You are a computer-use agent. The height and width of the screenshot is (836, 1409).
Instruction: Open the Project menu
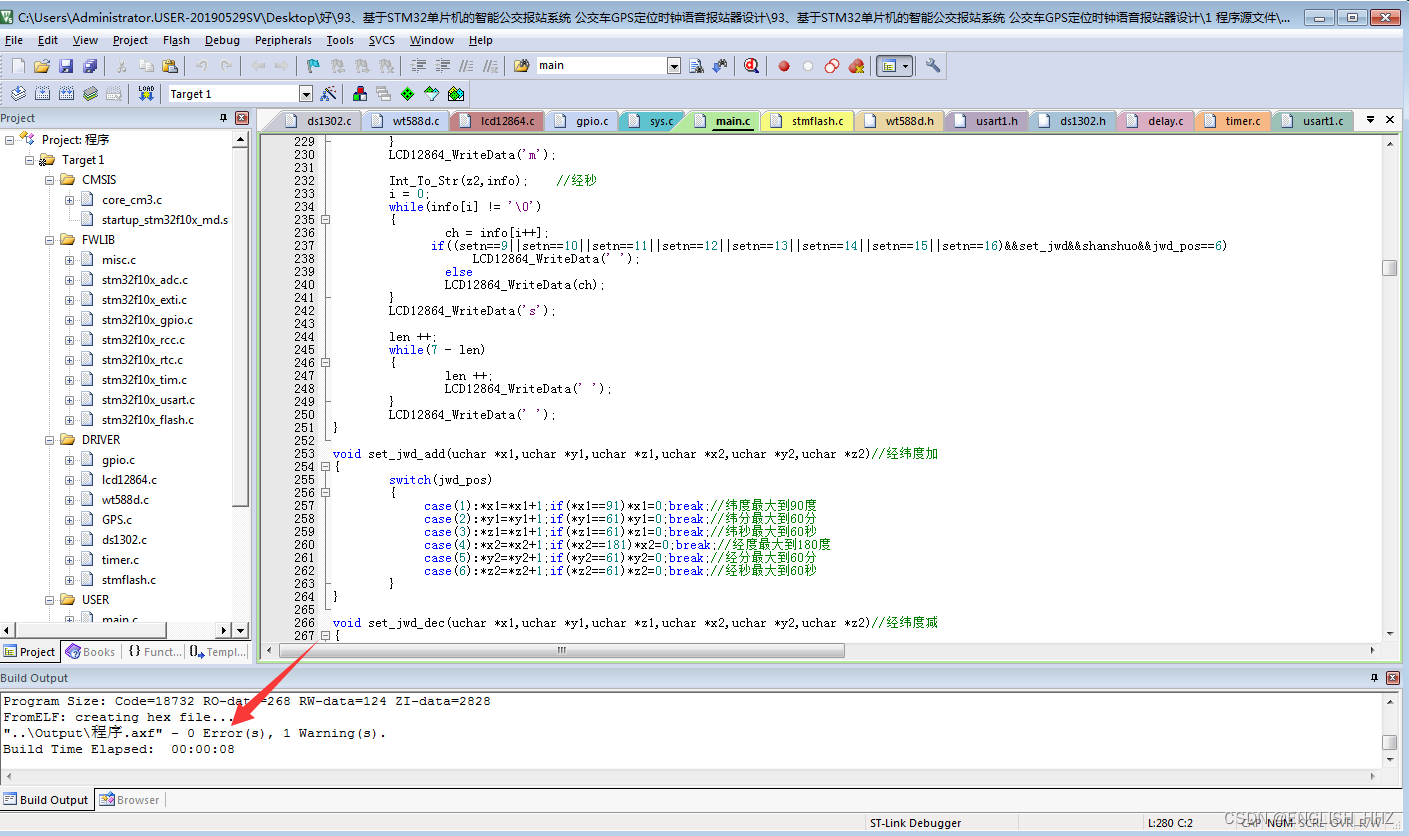130,40
